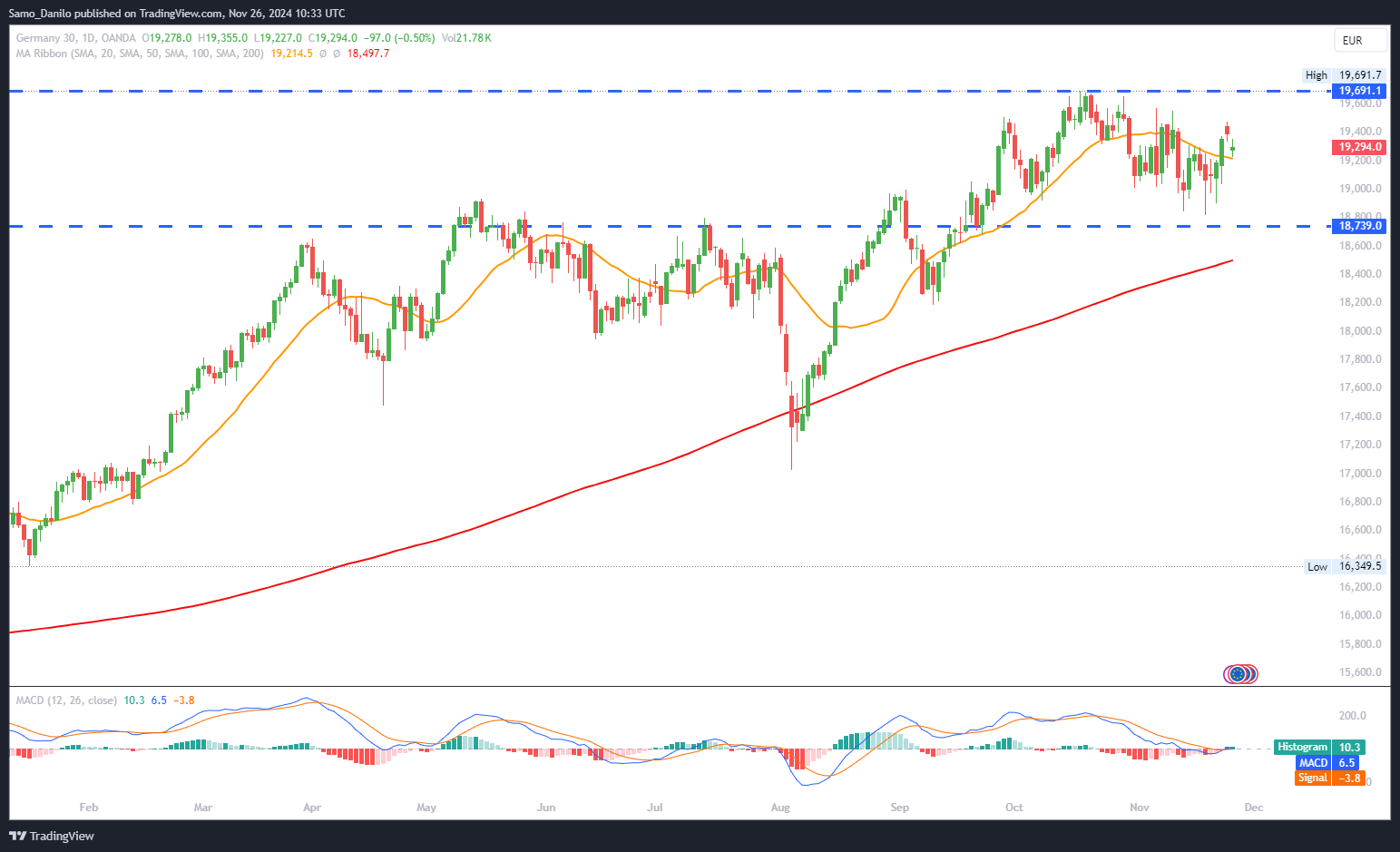Click the orange SMA value 19,214.5
Viewport: 1400px width, 852px height.
(292, 54)
